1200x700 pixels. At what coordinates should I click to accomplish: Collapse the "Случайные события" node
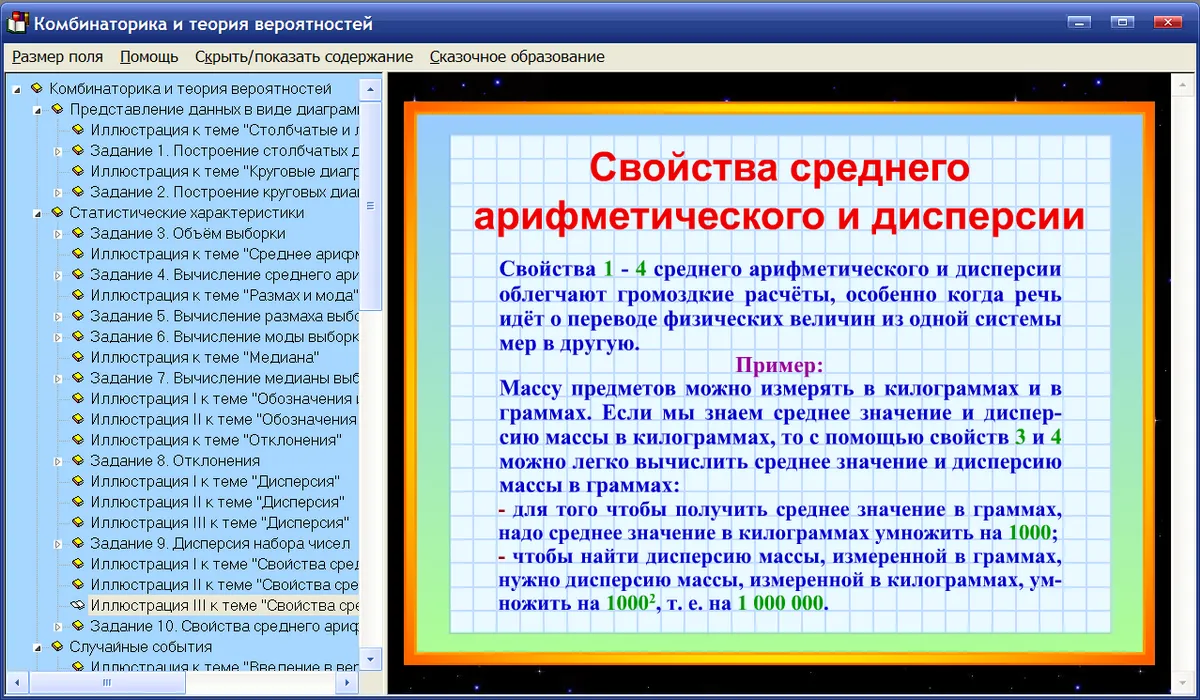pyautogui.click(x=37, y=647)
